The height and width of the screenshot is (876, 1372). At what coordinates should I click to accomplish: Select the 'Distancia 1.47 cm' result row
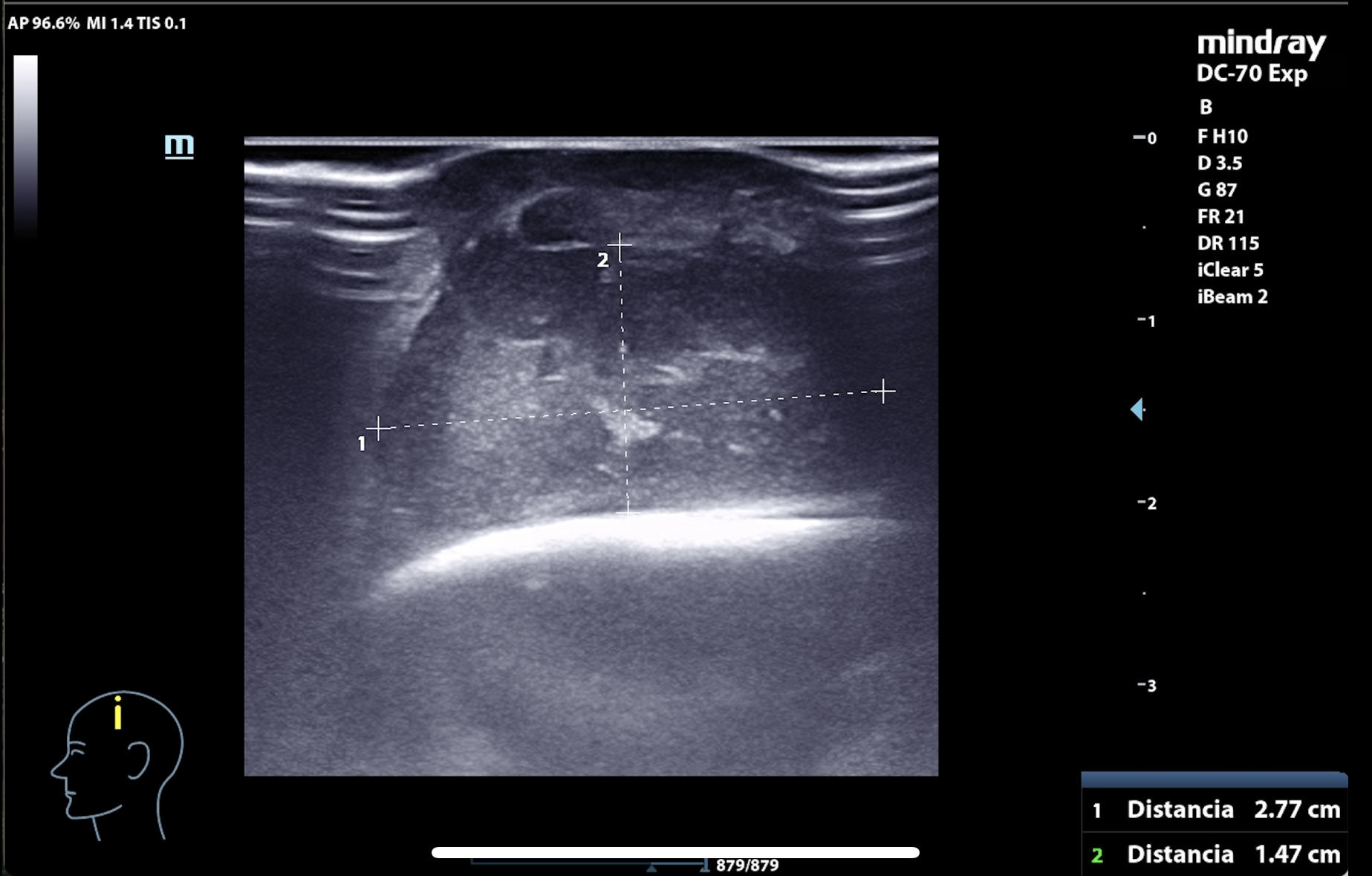[x=1215, y=854]
